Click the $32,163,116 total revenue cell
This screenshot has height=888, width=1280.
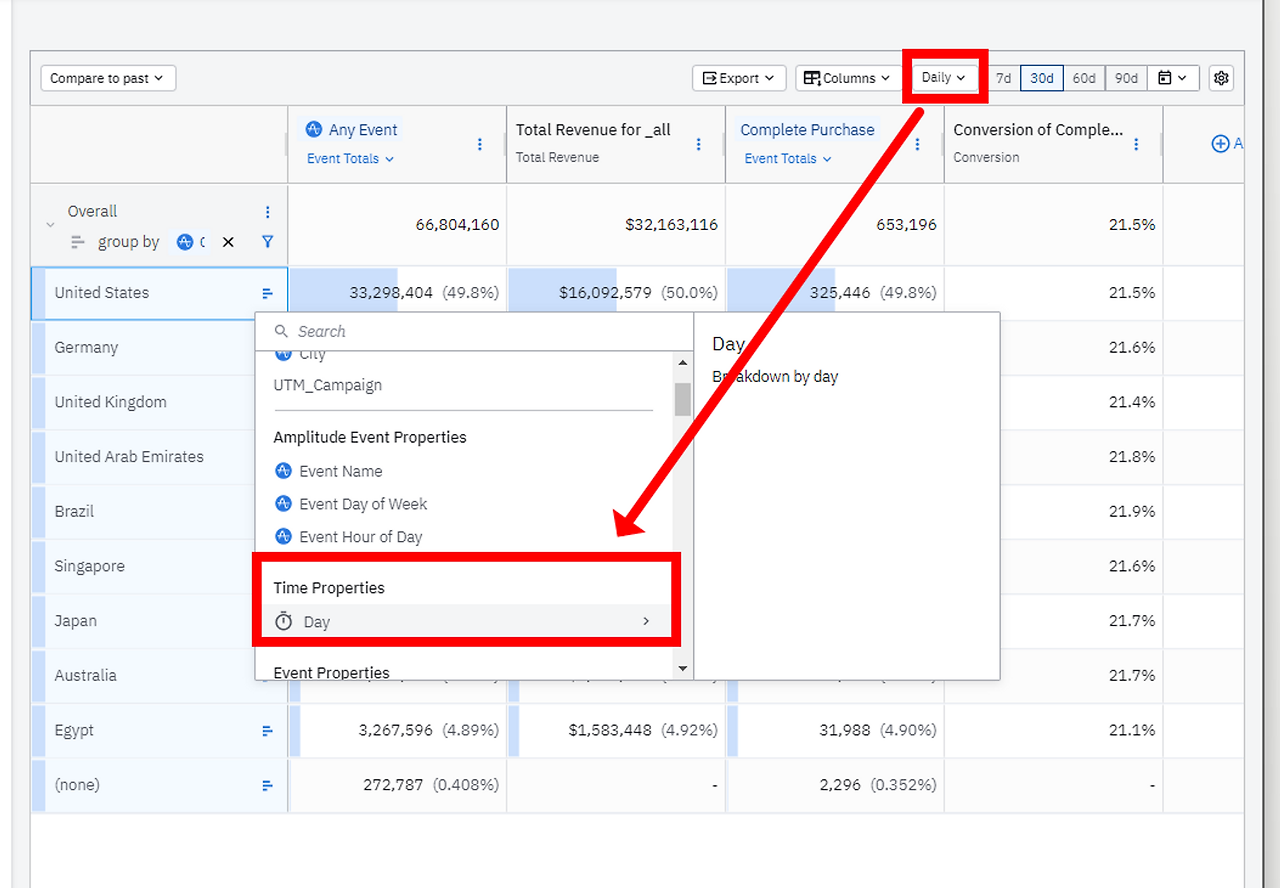click(616, 225)
